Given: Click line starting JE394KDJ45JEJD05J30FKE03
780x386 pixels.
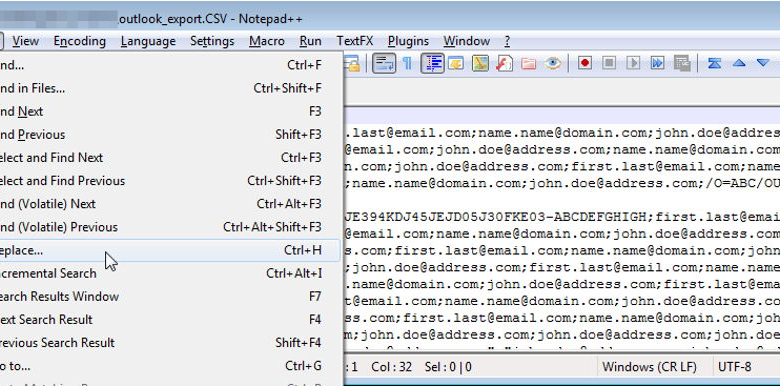Looking at the screenshot, I should click(x=562, y=217).
